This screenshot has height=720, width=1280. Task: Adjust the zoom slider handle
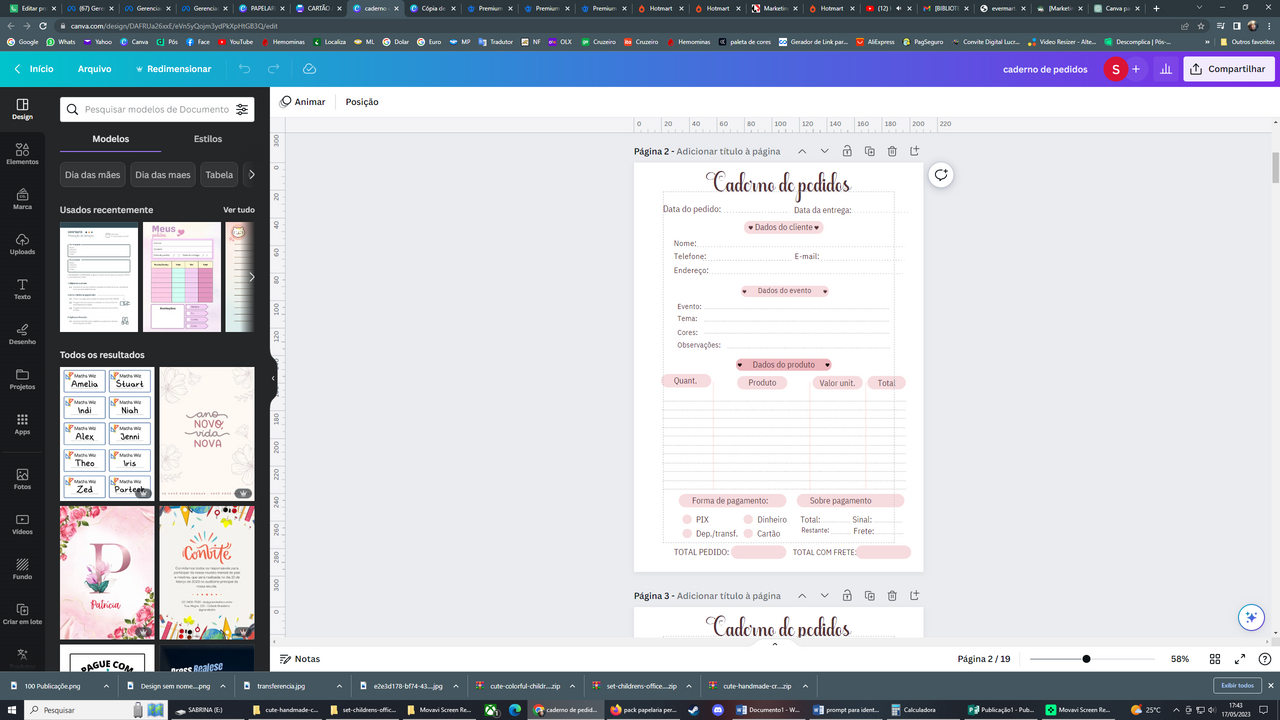(x=1086, y=659)
